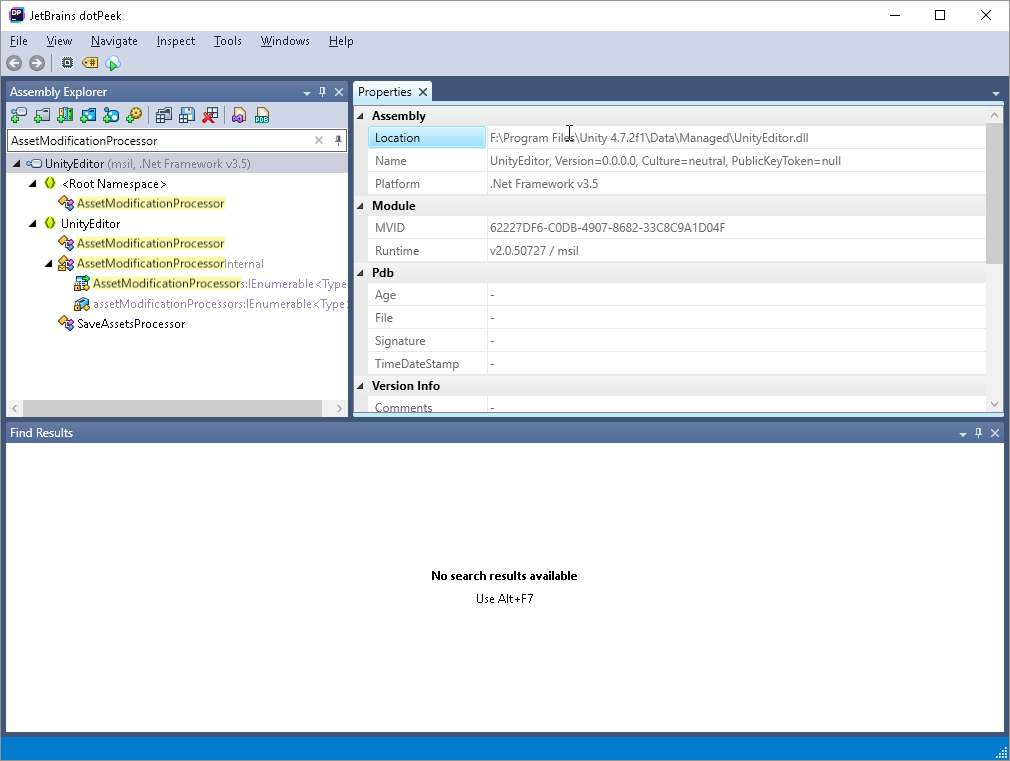Open the Find Results window options dropdown
The height and width of the screenshot is (761, 1010).
[963, 434]
